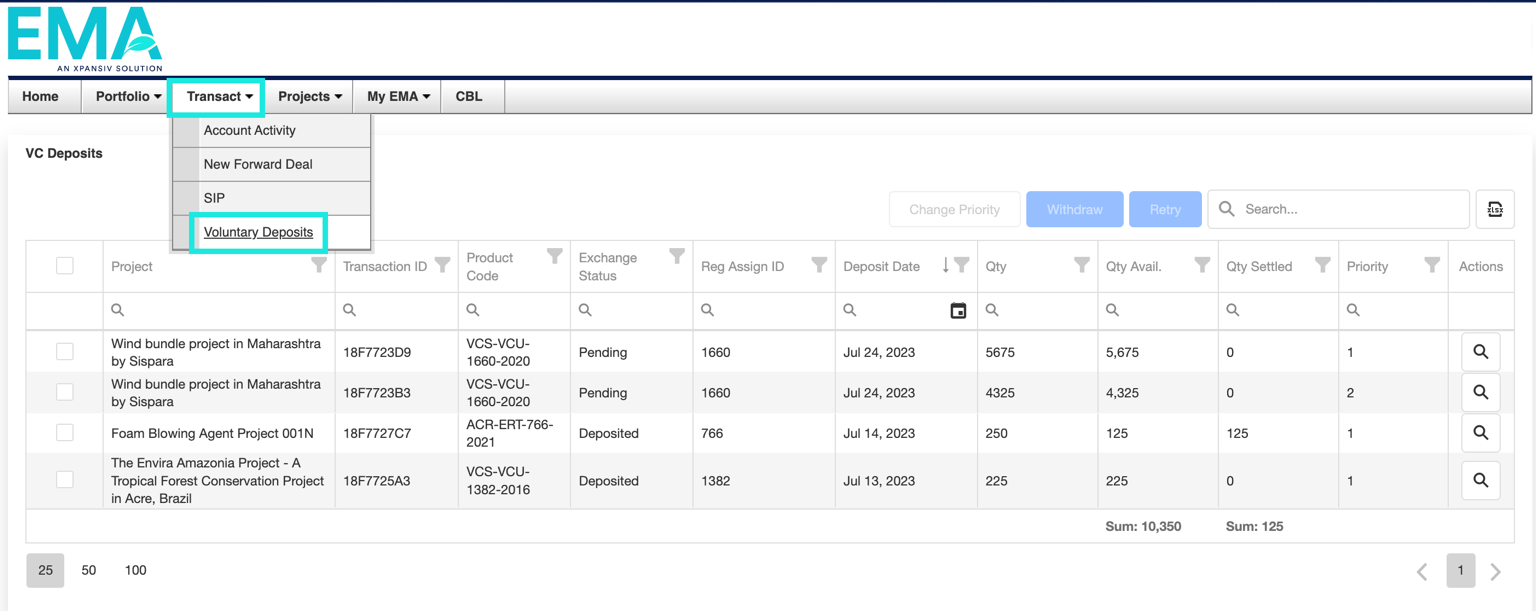Open the Portfolio dropdown menu
The height and width of the screenshot is (611, 1536).
tap(126, 96)
